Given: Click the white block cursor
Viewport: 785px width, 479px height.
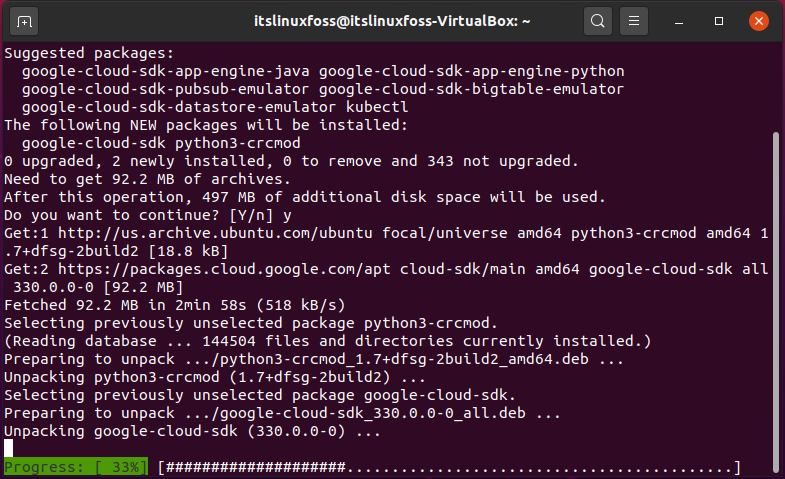Looking at the screenshot, I should click(x=9, y=448).
